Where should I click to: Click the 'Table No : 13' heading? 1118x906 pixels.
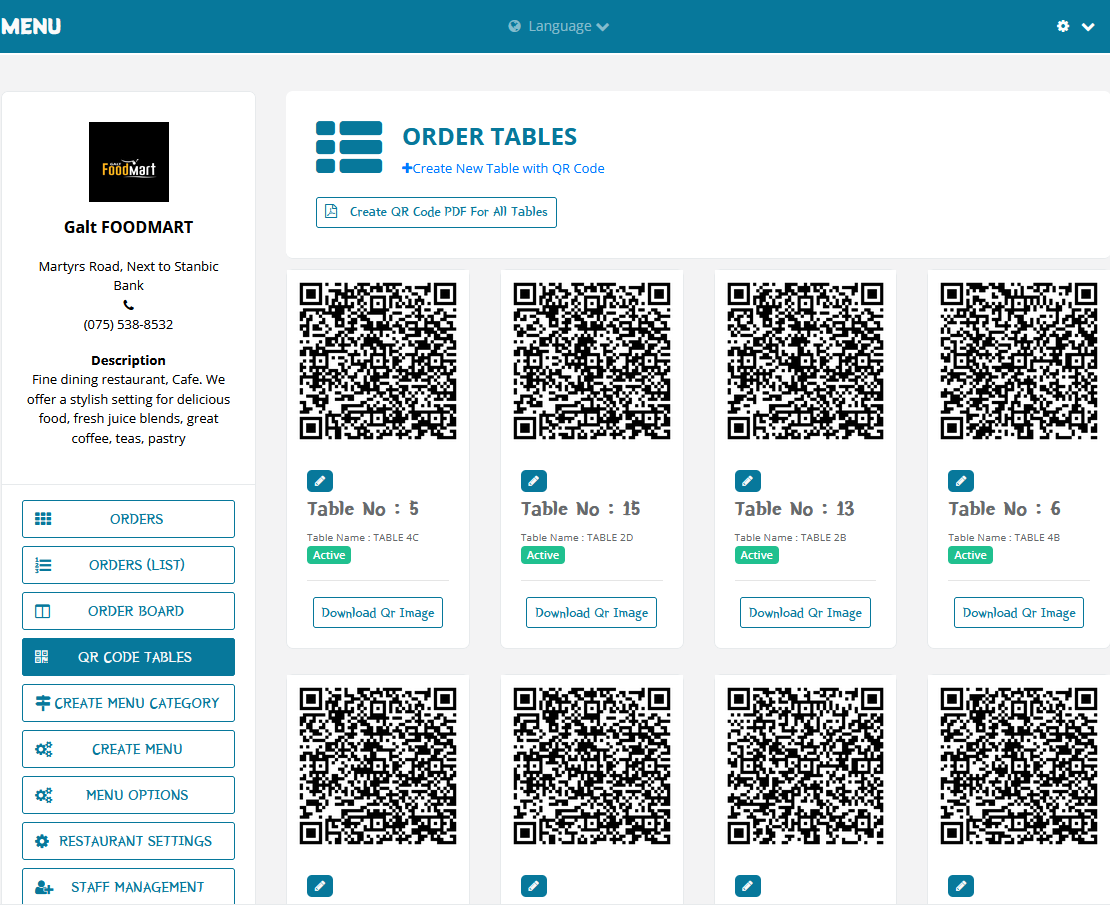pos(794,509)
